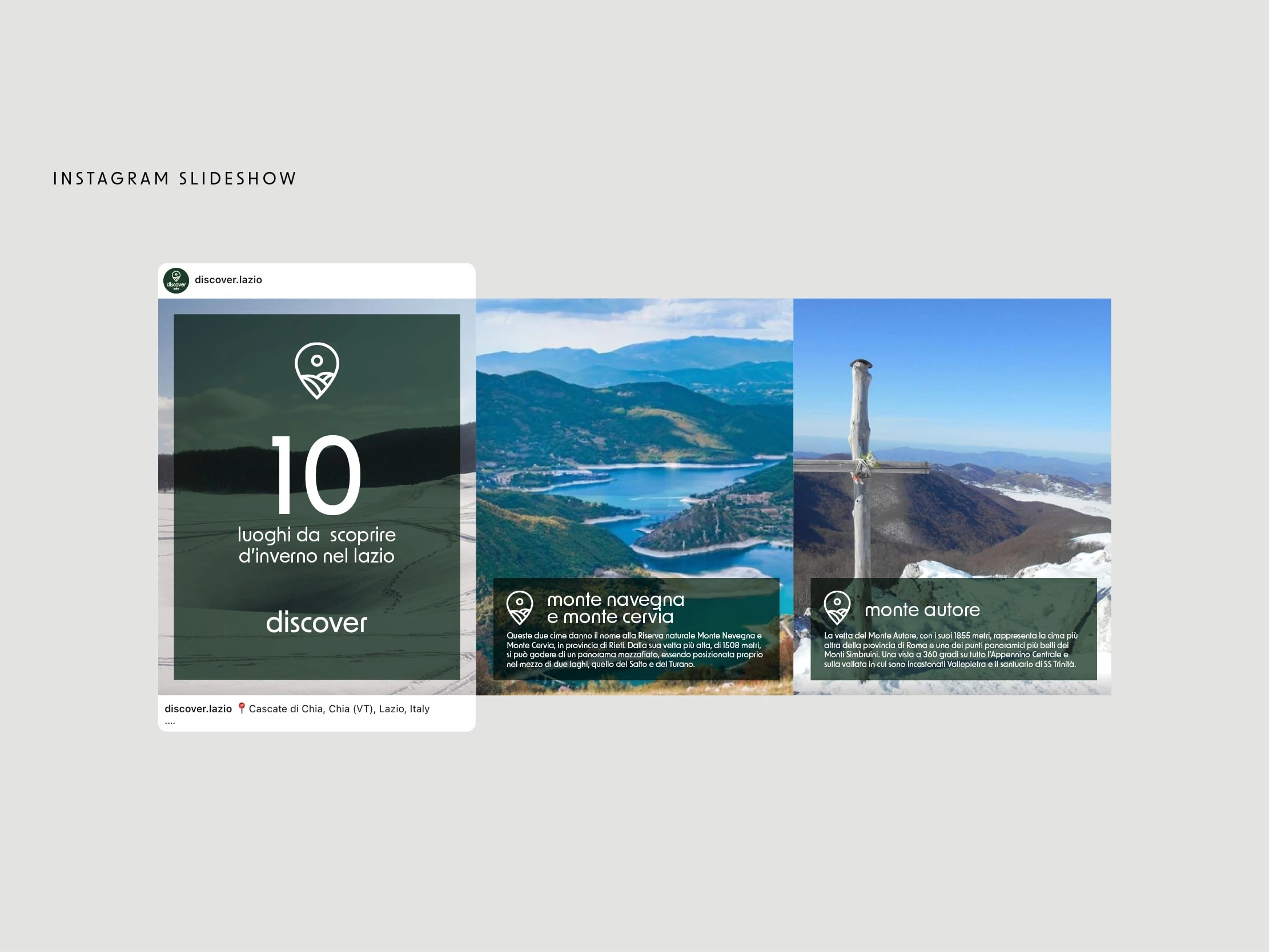Click the discover.lazio profile avatar
Screen dimensions: 1269x952
[176, 280]
